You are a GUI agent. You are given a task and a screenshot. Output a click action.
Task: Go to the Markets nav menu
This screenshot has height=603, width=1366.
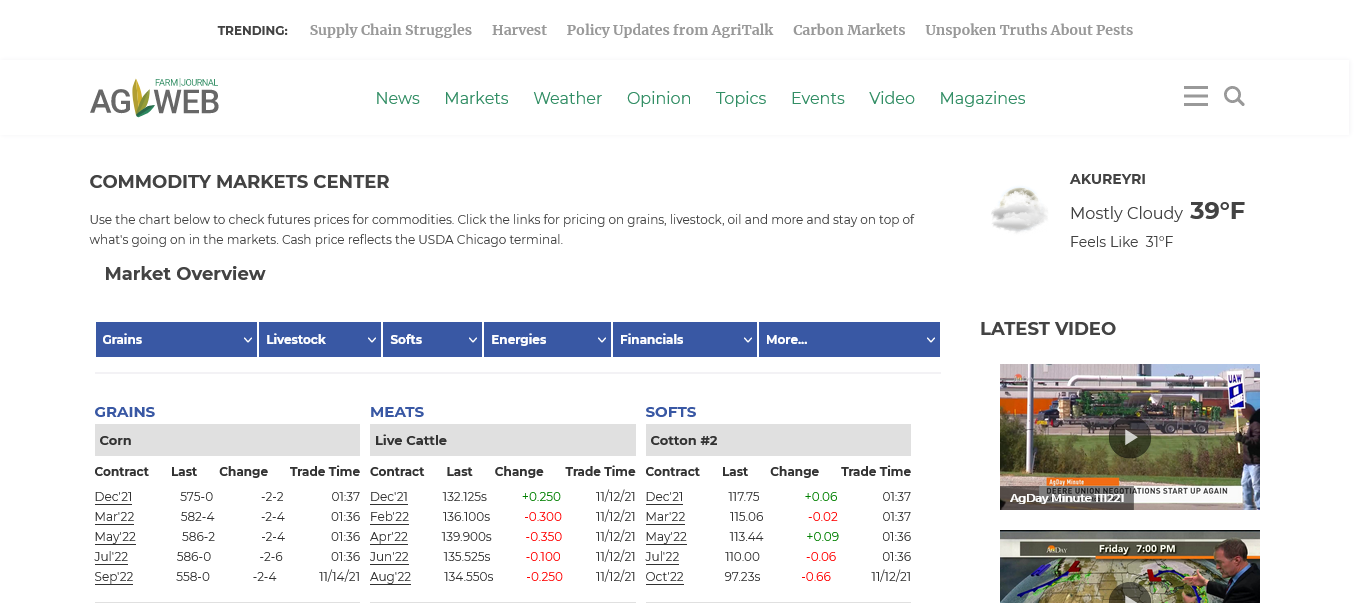coord(476,98)
